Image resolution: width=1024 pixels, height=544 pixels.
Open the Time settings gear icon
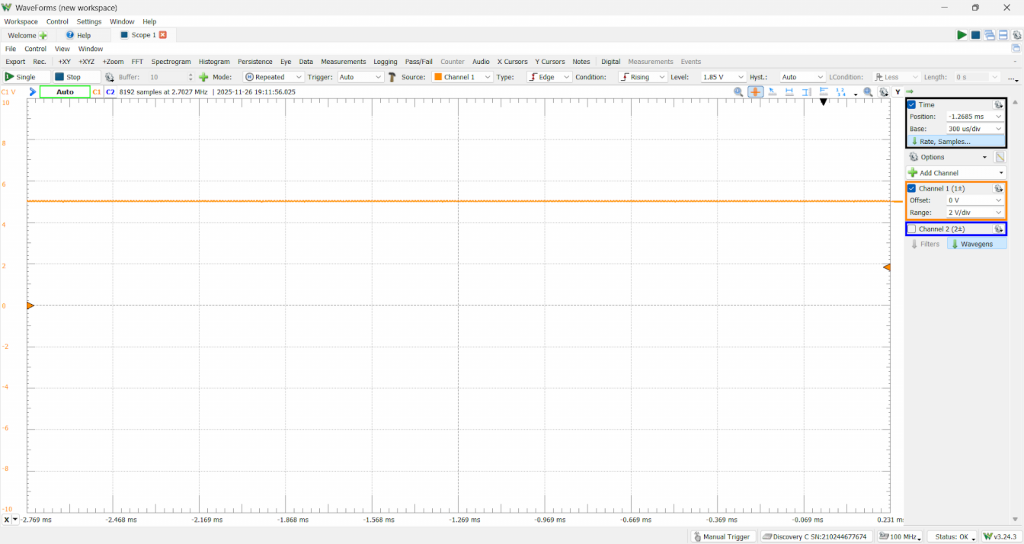point(998,104)
